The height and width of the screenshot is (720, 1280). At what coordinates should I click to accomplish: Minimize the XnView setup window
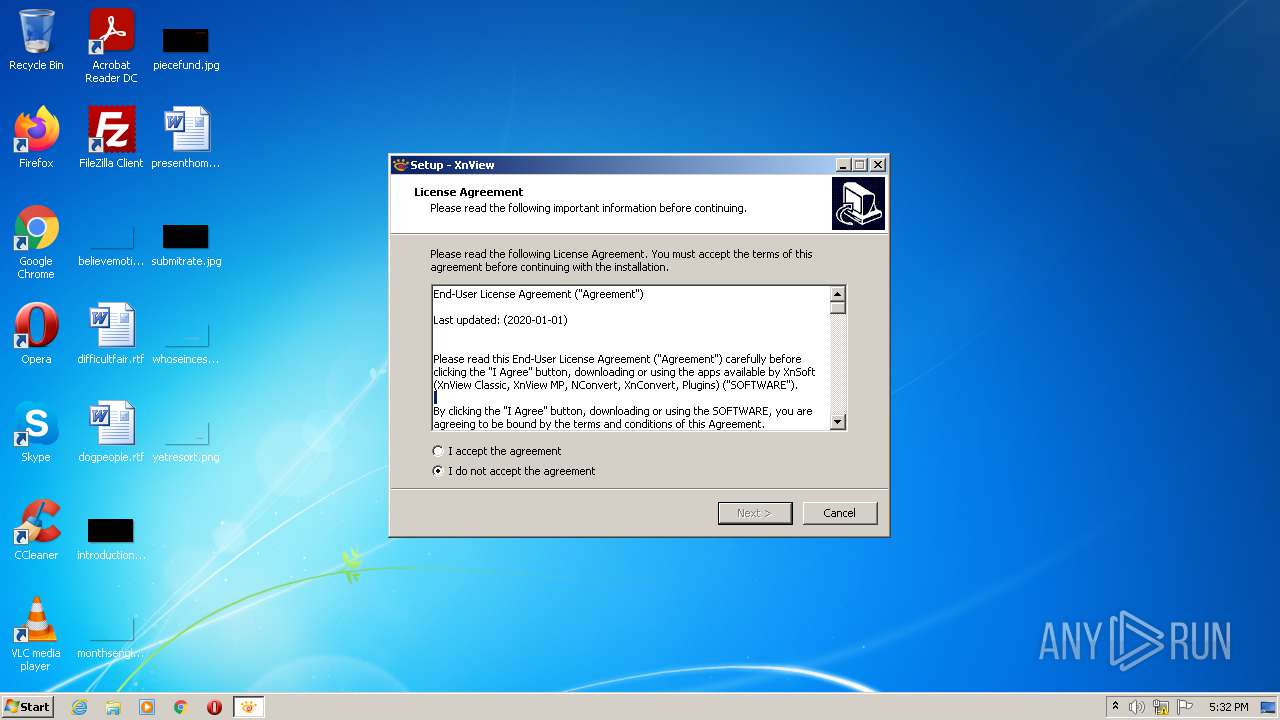(843, 165)
